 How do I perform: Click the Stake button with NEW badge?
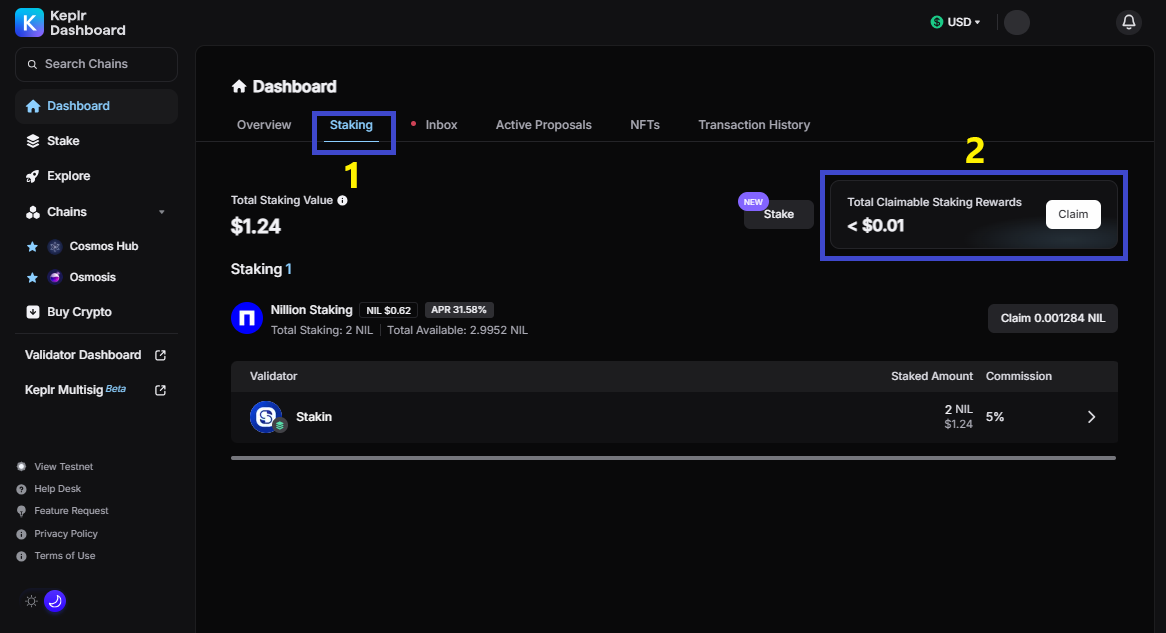779,214
